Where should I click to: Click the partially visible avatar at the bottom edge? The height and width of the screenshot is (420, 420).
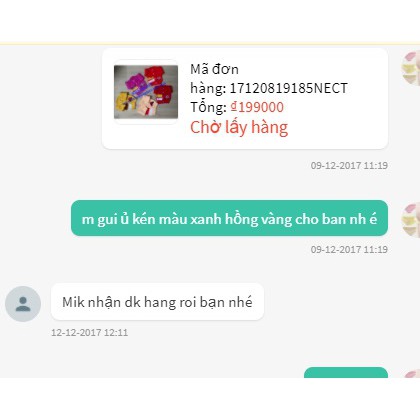pyautogui.click(x=412, y=374)
